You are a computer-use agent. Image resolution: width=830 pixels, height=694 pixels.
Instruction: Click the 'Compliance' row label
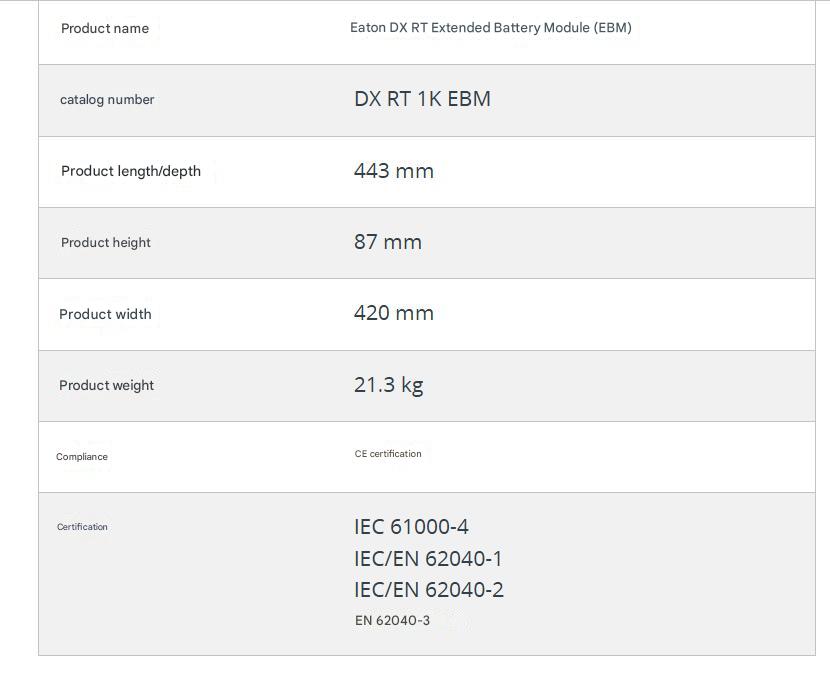coord(82,457)
